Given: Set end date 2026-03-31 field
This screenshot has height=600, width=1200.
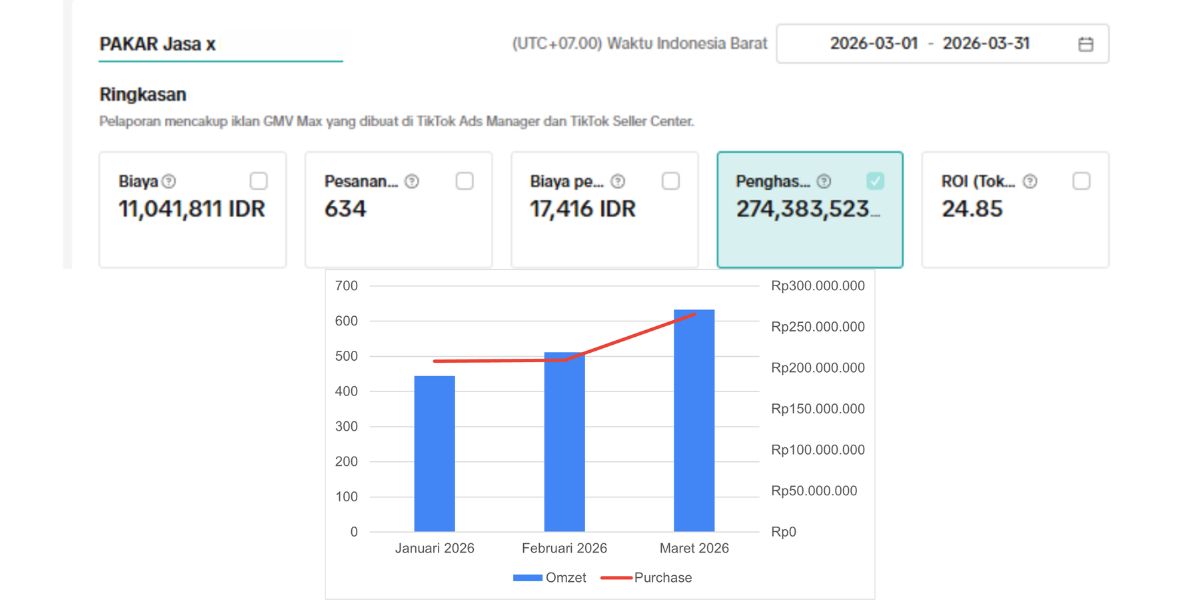Looking at the screenshot, I should coord(986,44).
